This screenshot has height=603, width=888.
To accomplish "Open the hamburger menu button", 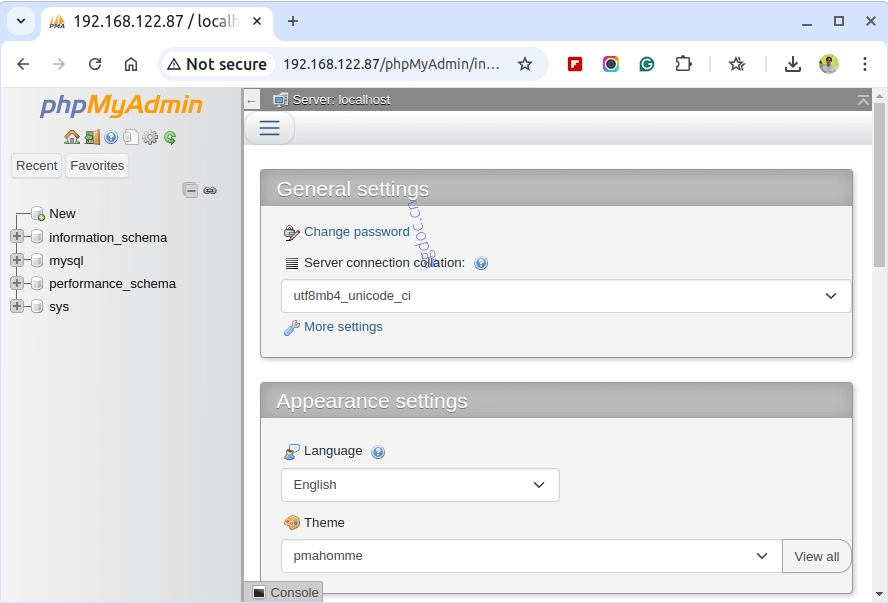I will [x=270, y=127].
